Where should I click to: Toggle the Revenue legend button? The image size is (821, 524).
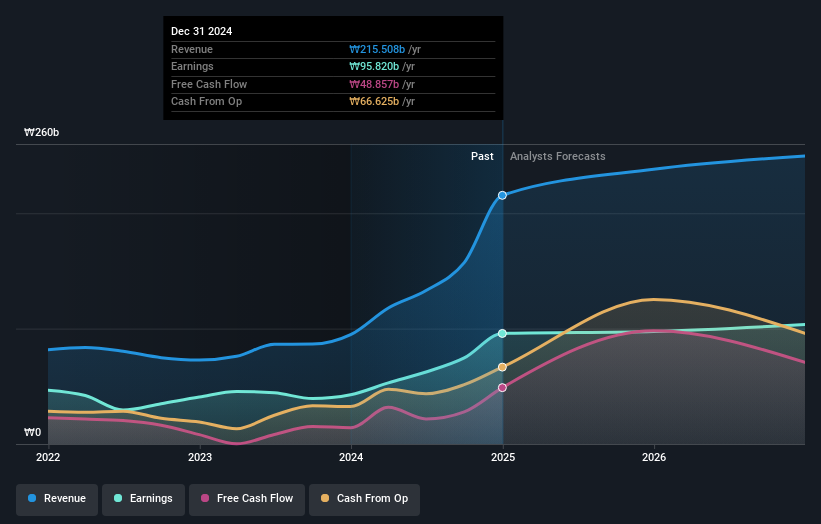pos(57,499)
